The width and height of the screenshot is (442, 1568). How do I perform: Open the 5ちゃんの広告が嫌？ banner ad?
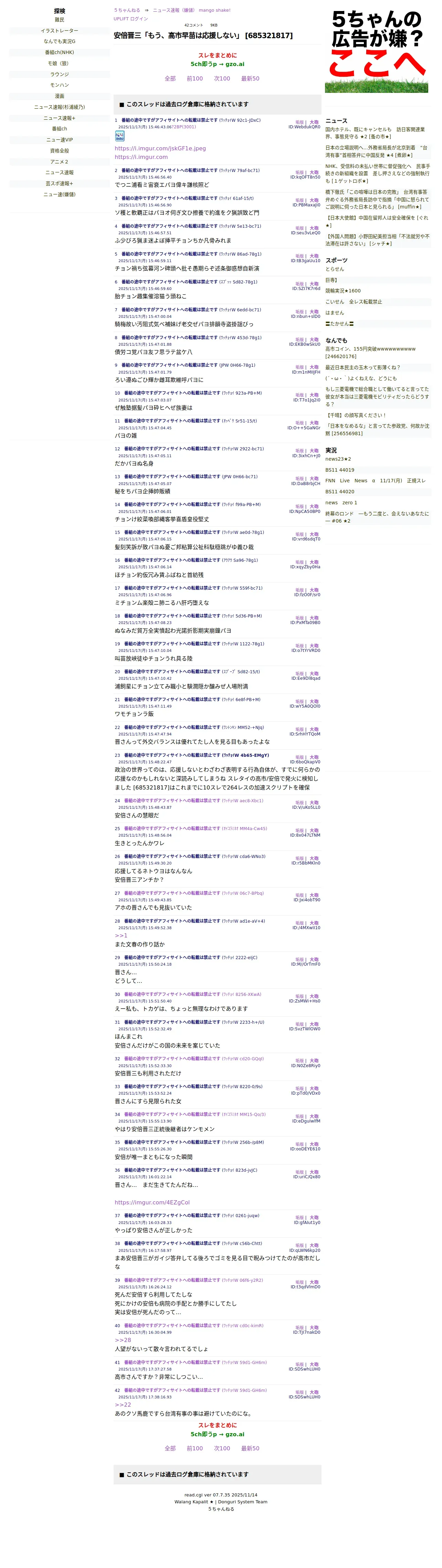(376, 51)
